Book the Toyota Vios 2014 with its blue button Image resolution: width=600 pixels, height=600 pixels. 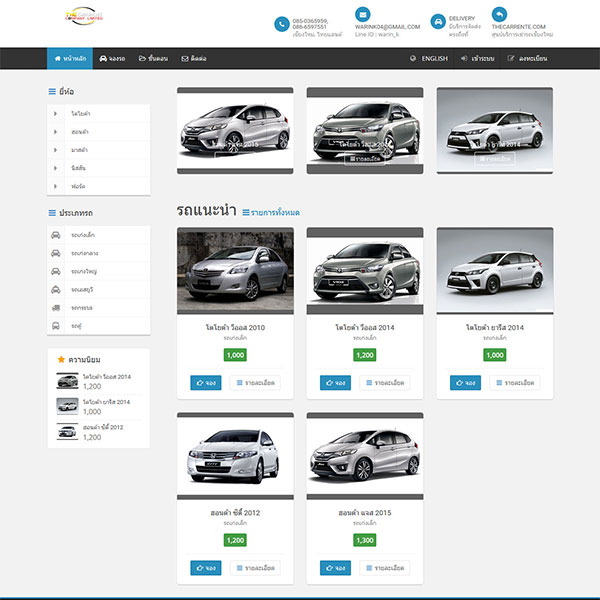pos(335,383)
